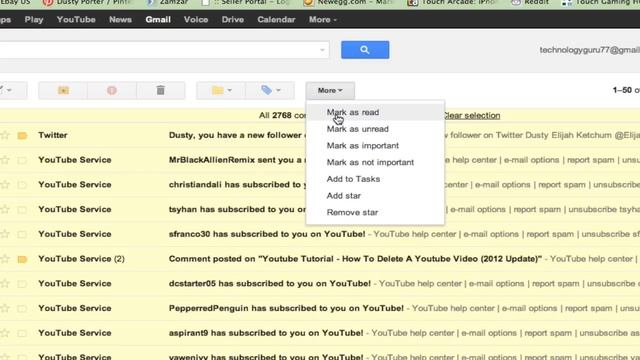
Task: Open Drive in the Google bar
Action: point(233,20)
